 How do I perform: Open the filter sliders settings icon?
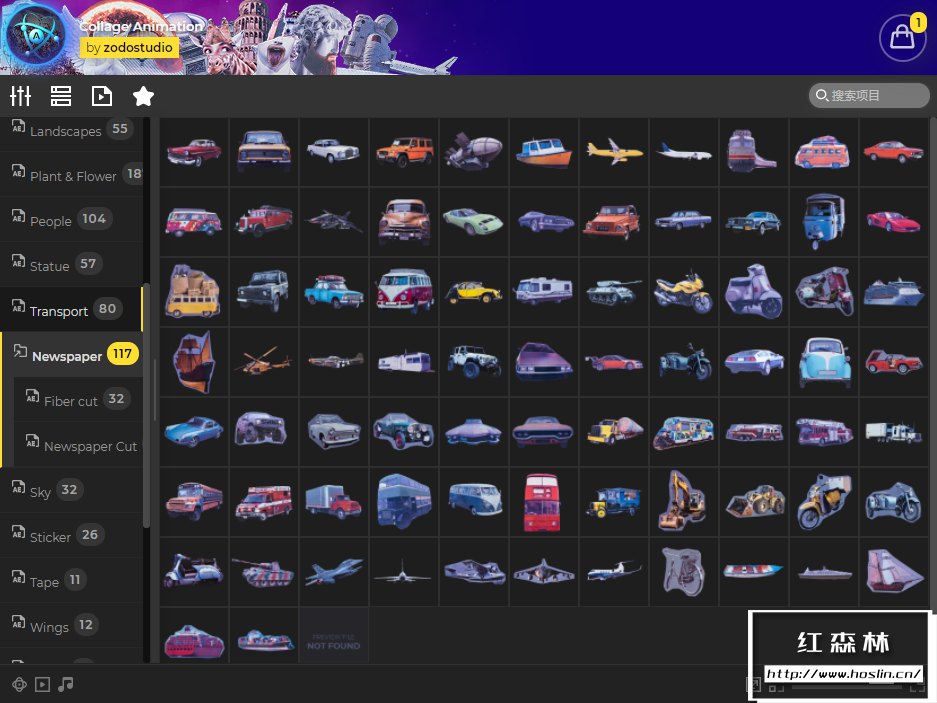click(20, 96)
